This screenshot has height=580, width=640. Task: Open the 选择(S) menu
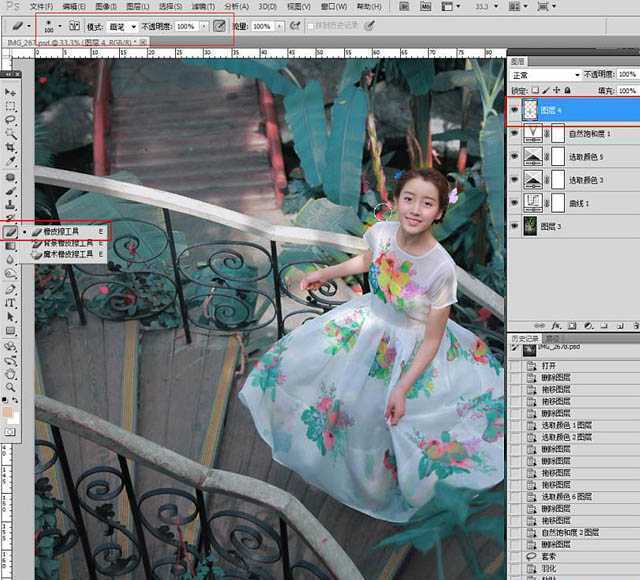pyautogui.click(x=171, y=7)
